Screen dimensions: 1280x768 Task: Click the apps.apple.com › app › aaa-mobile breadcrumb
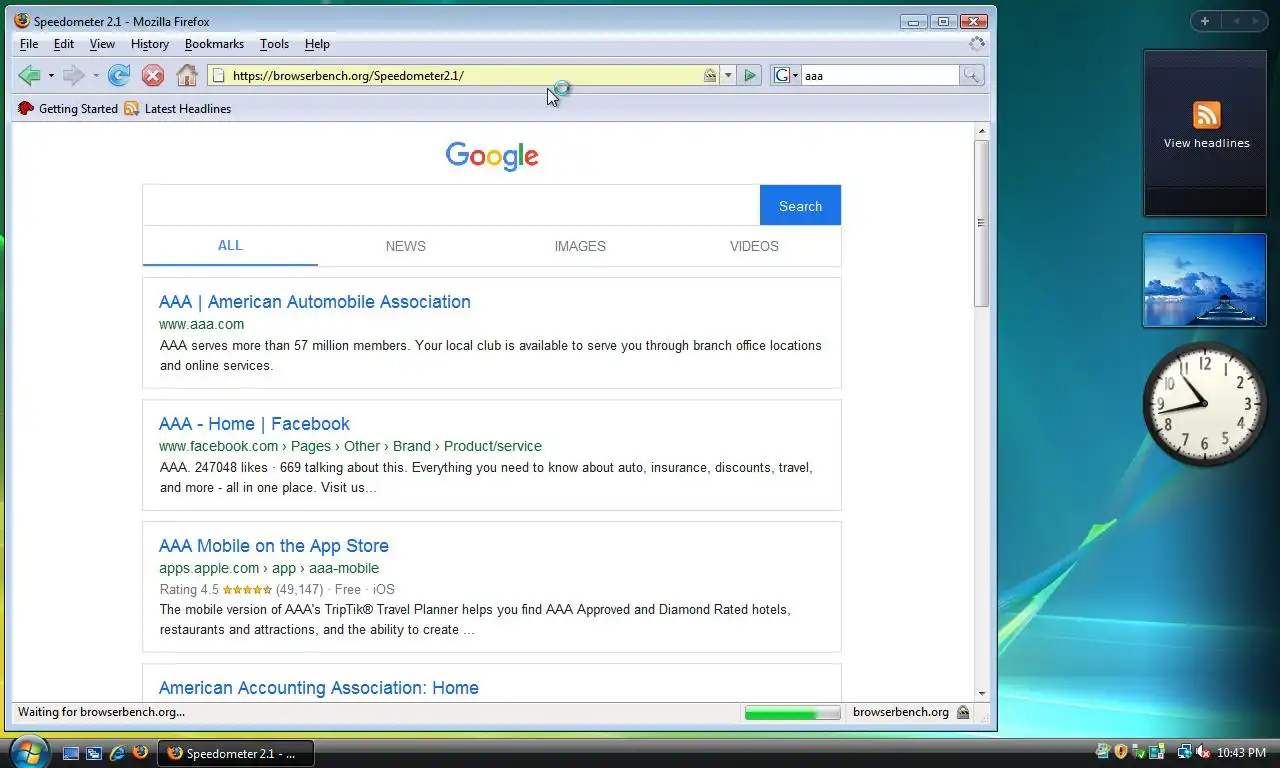[269, 568]
